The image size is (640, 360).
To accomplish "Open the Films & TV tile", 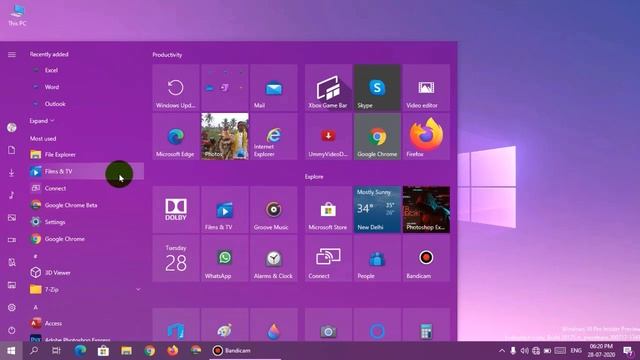I will coord(225,209).
